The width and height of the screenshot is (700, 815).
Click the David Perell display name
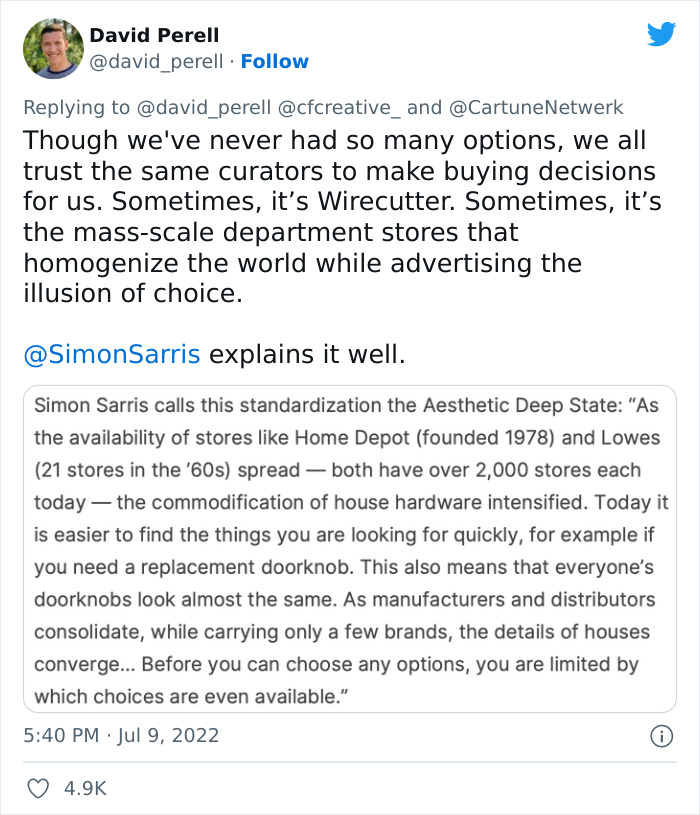click(x=154, y=36)
